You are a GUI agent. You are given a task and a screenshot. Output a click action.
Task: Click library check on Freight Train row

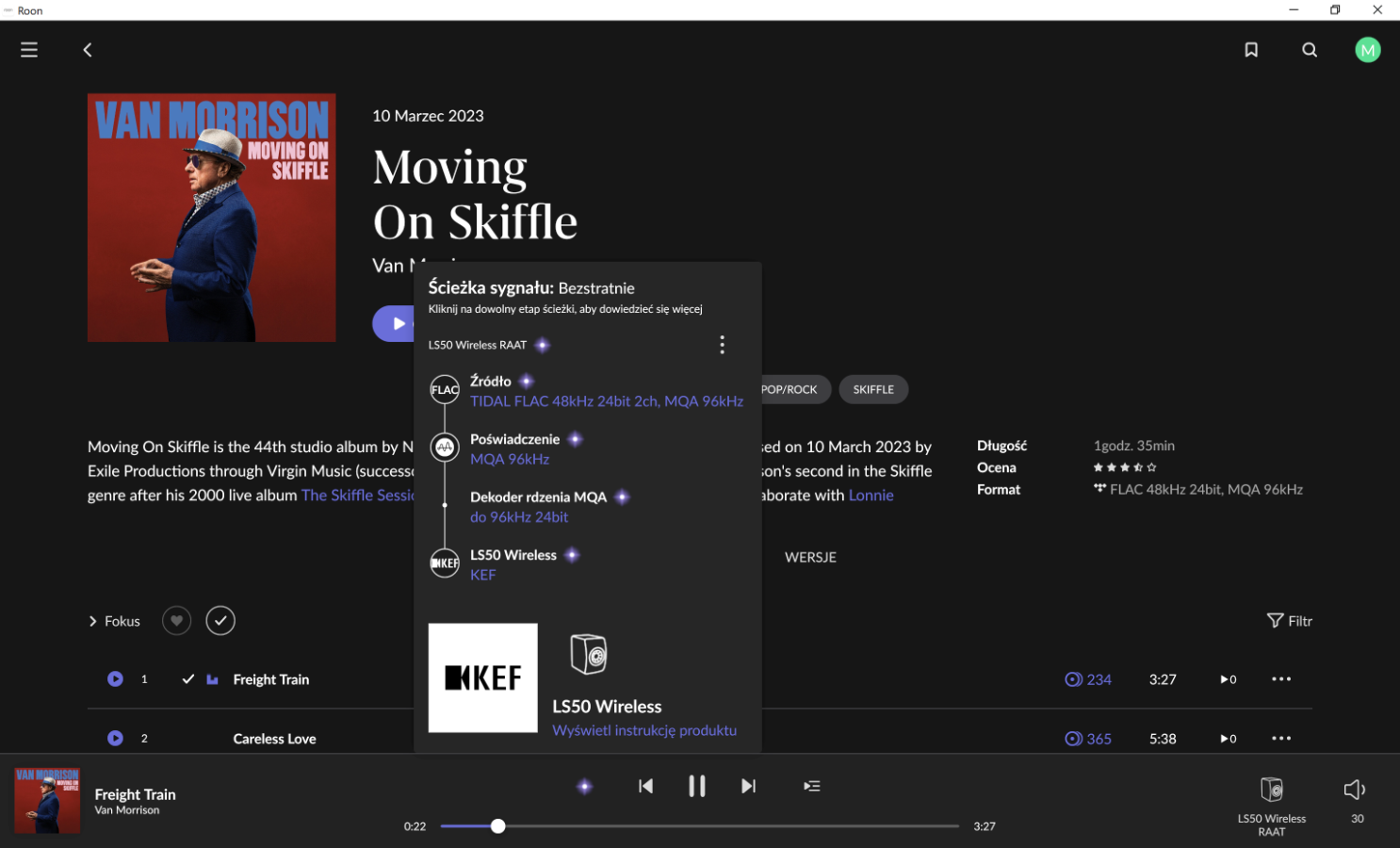[x=188, y=679]
